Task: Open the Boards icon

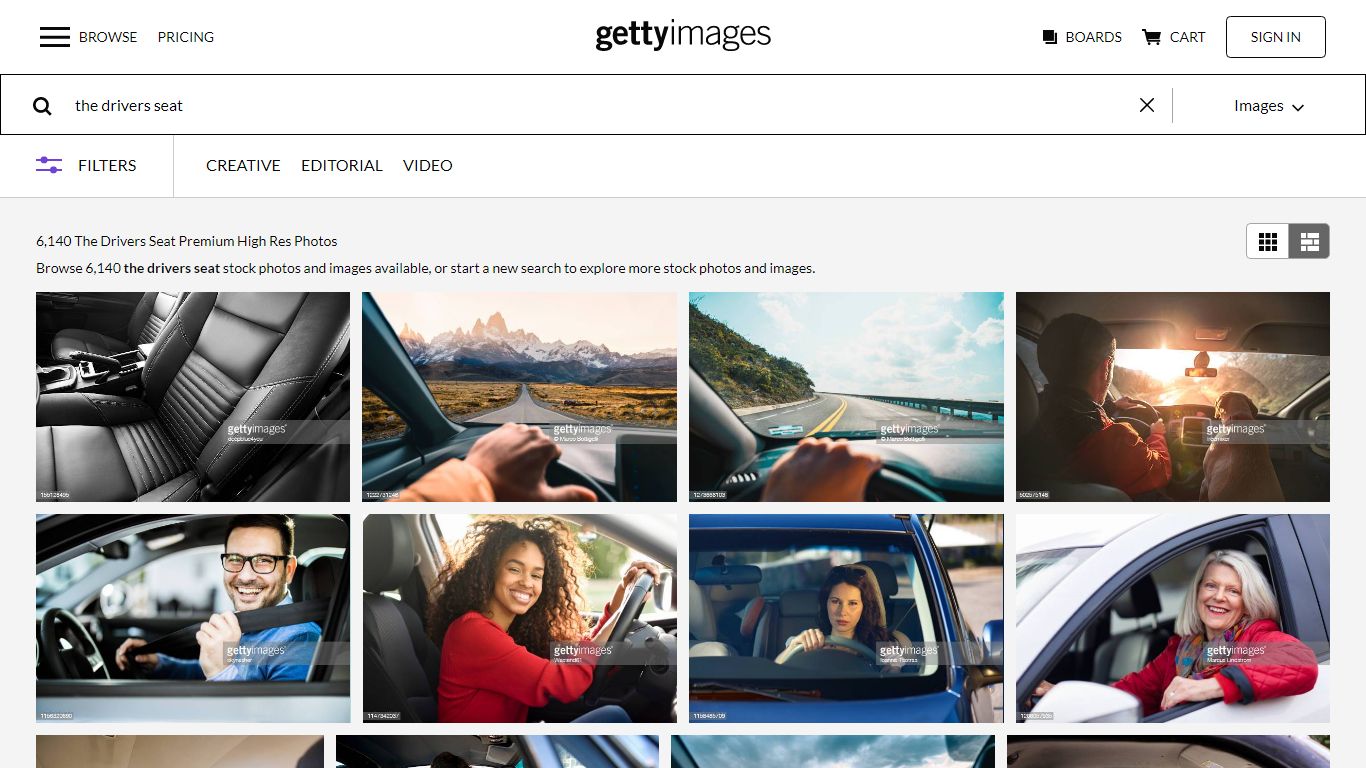Action: tap(1050, 37)
